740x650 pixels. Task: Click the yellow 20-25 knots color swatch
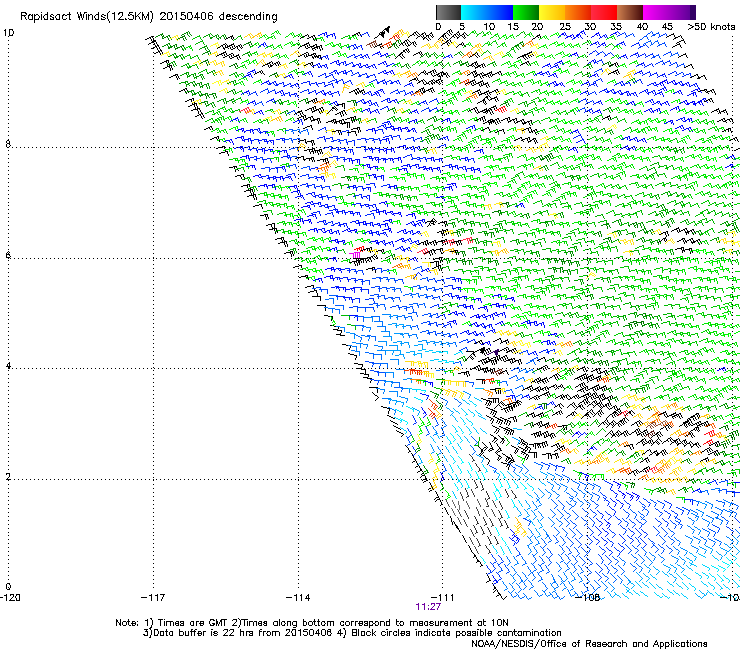(552, 12)
